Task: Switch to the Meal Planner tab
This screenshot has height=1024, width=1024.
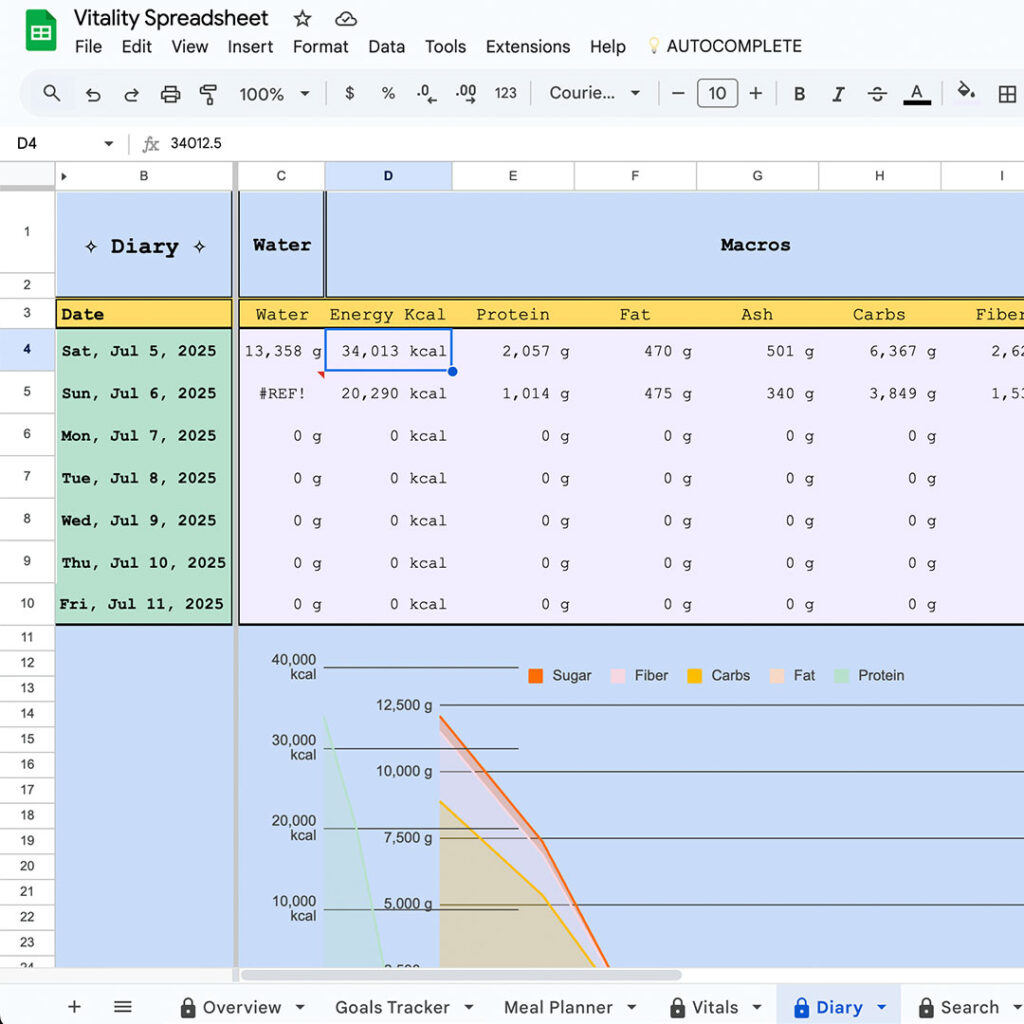Action: pos(558,1007)
